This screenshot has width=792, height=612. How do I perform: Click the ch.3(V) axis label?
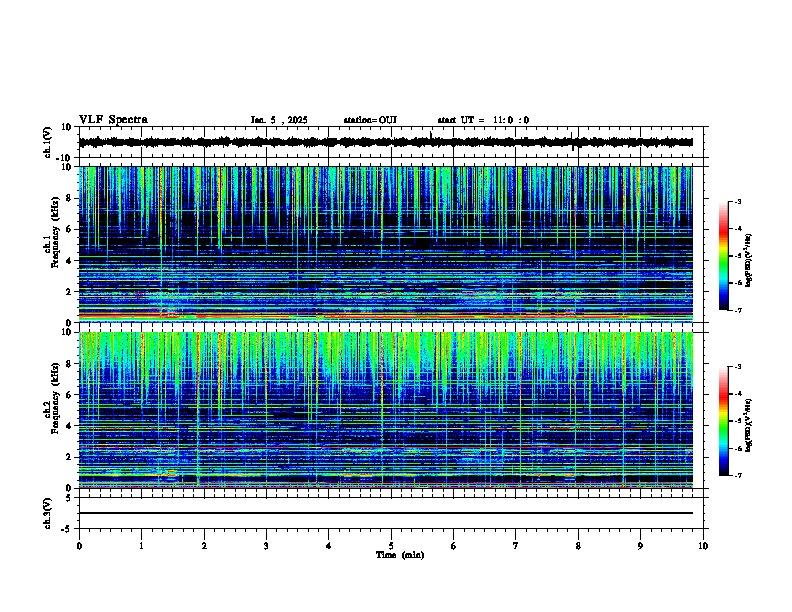(48, 513)
